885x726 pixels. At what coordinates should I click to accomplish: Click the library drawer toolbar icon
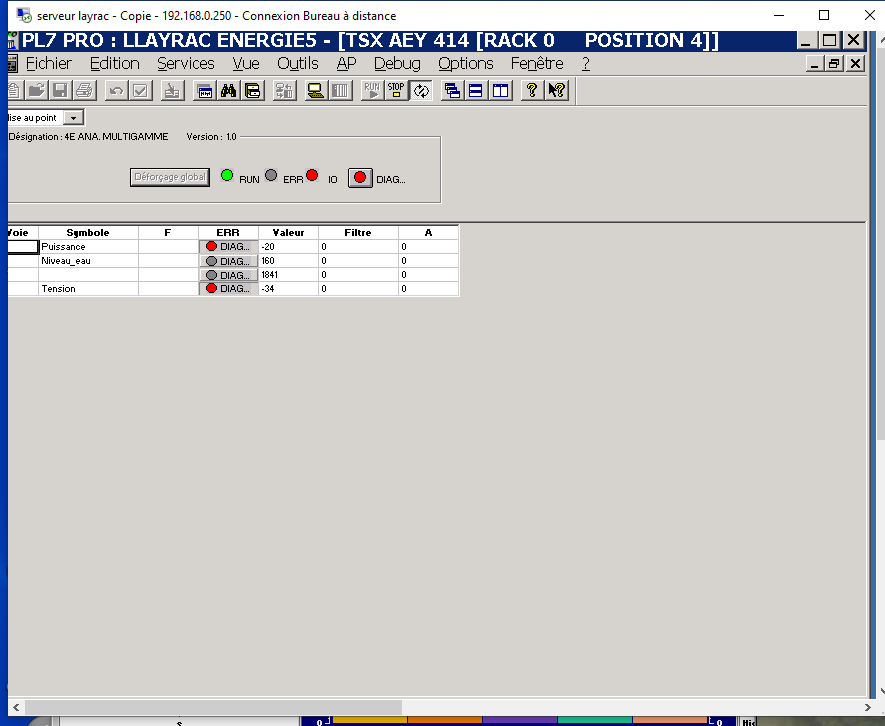253,90
